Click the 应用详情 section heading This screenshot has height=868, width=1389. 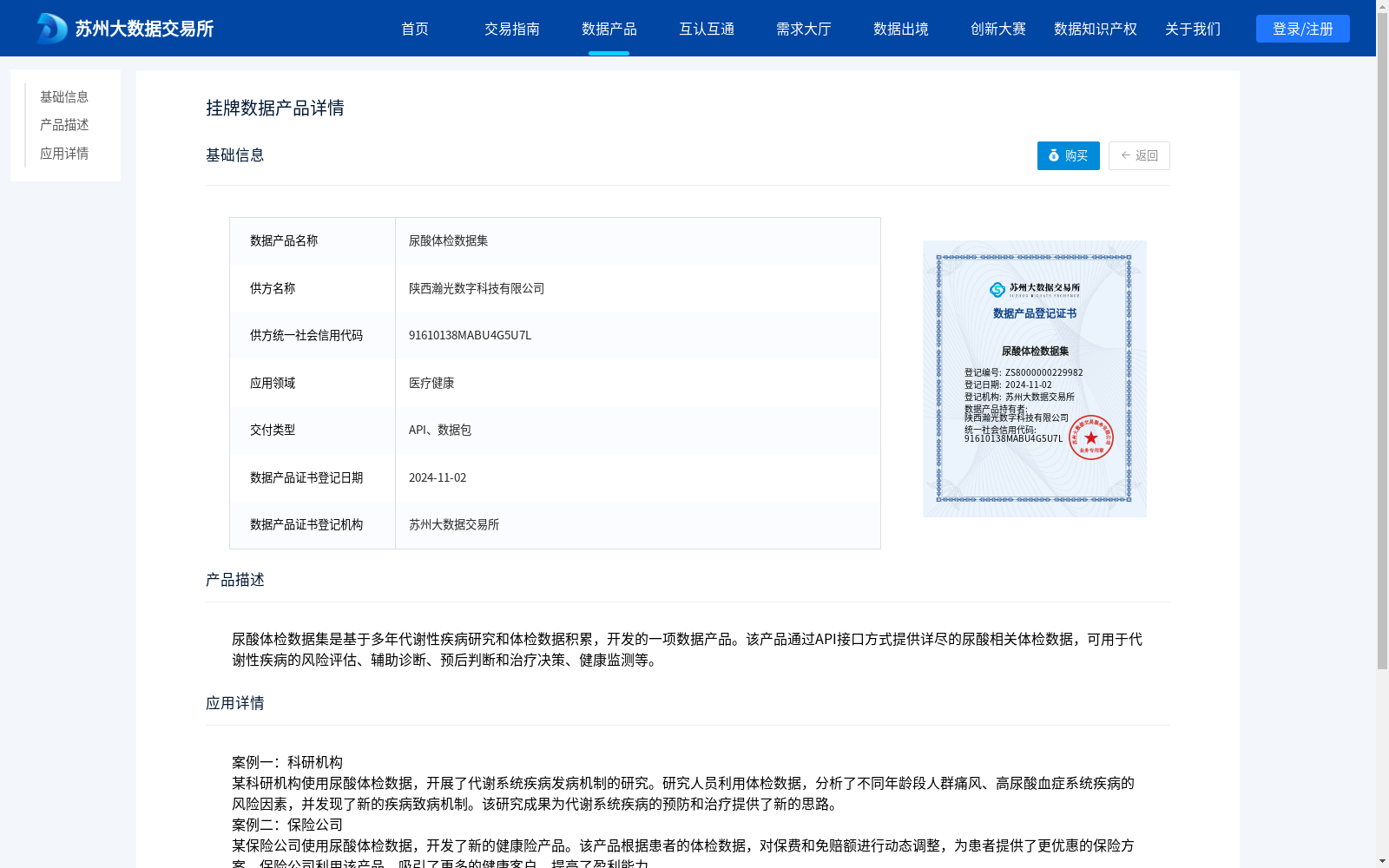(235, 703)
